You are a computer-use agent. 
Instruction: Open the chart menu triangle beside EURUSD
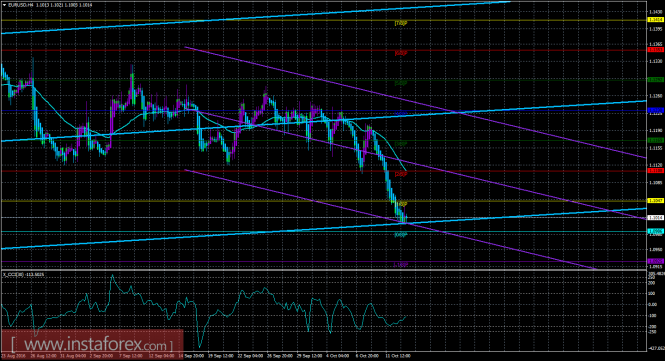[x=4, y=5]
